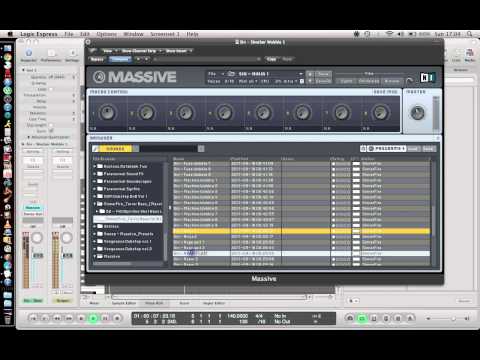Select the yellow highlighted preset row
Screen dimensions: 480x360
point(301,231)
